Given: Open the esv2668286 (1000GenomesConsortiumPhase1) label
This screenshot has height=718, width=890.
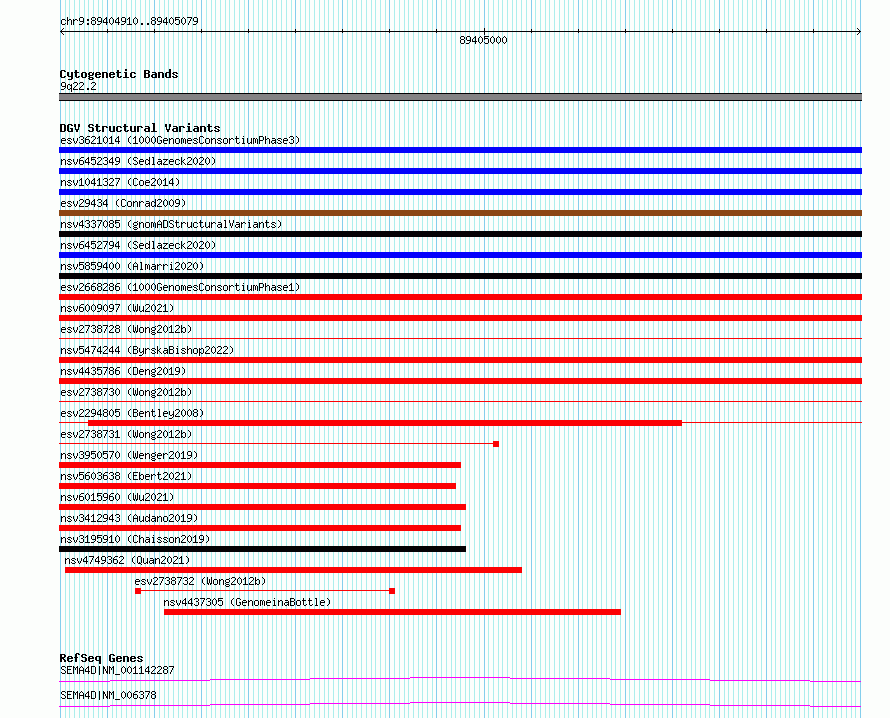Looking at the screenshot, I should pos(180,287).
